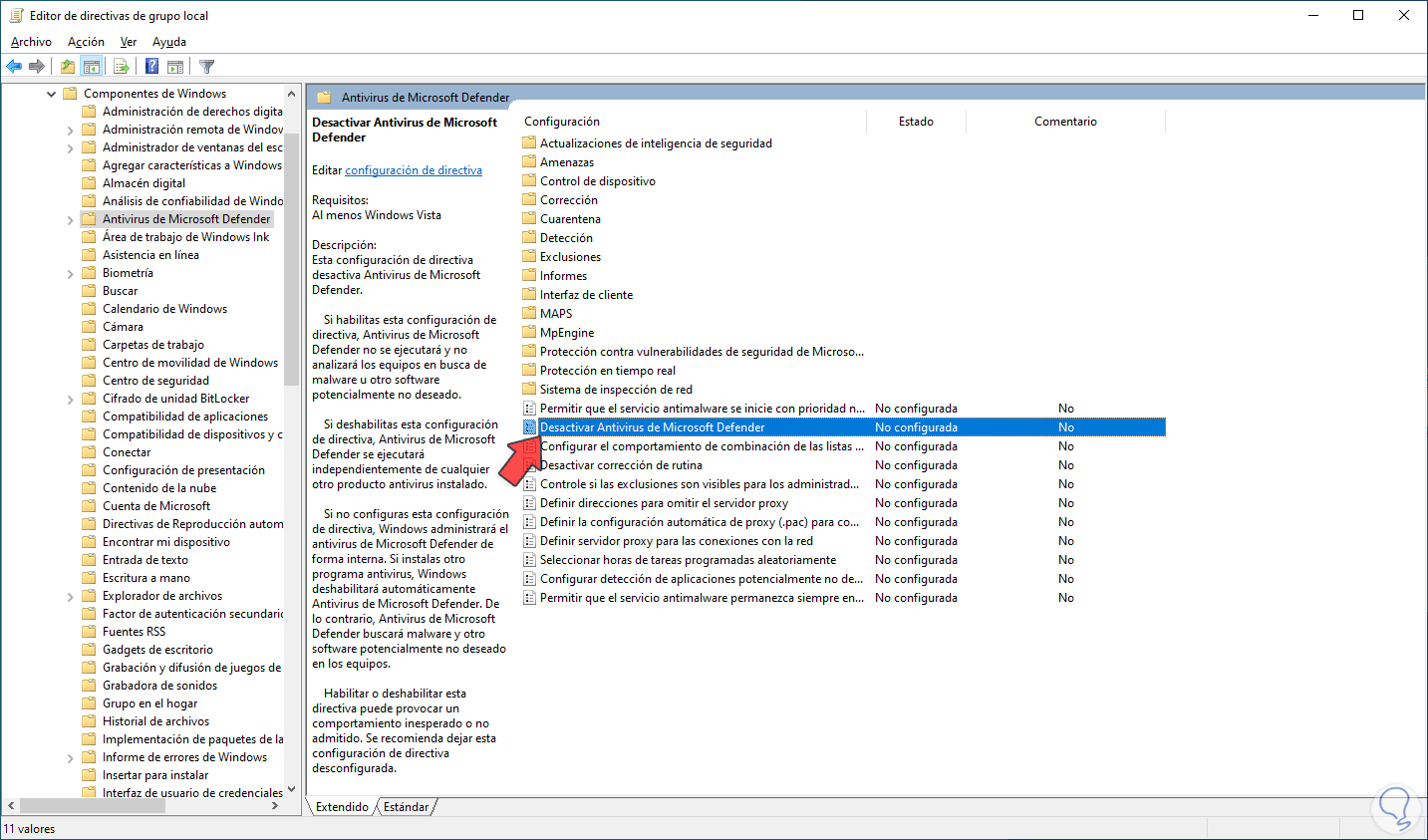Switch to the Extendido tab
1428x840 pixels.
coord(342,807)
